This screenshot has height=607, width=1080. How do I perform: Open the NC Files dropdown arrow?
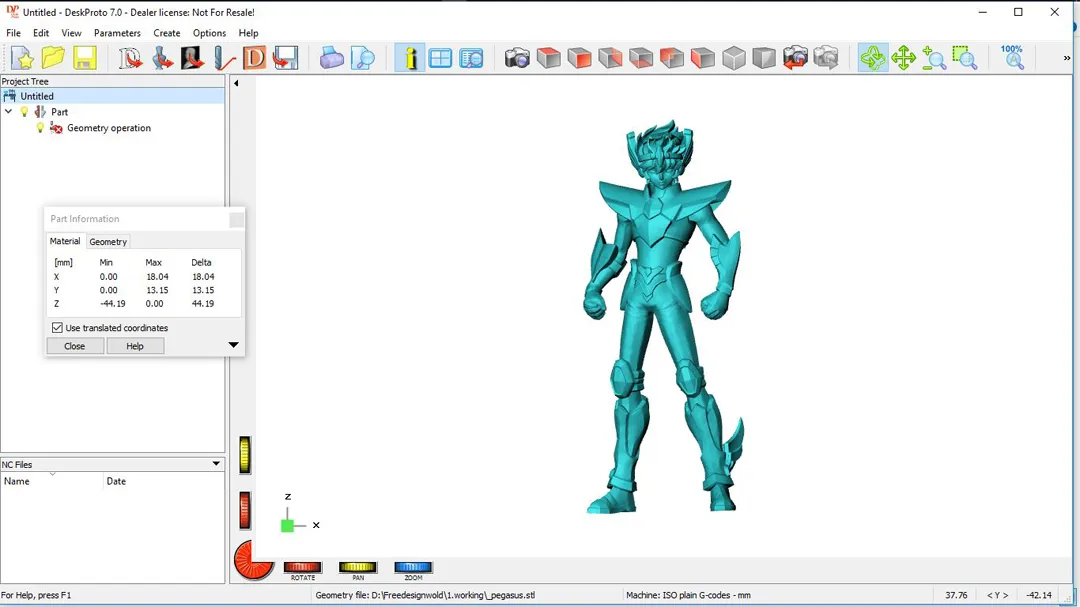coord(216,464)
